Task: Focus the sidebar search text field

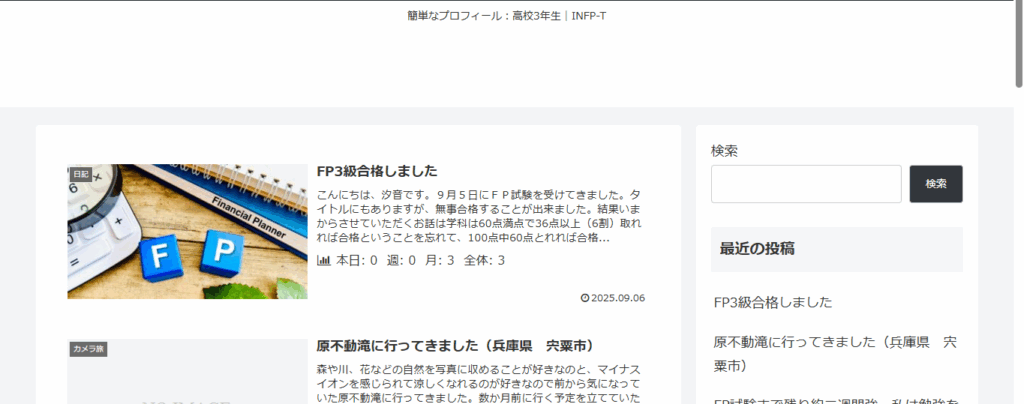Action: coord(805,184)
